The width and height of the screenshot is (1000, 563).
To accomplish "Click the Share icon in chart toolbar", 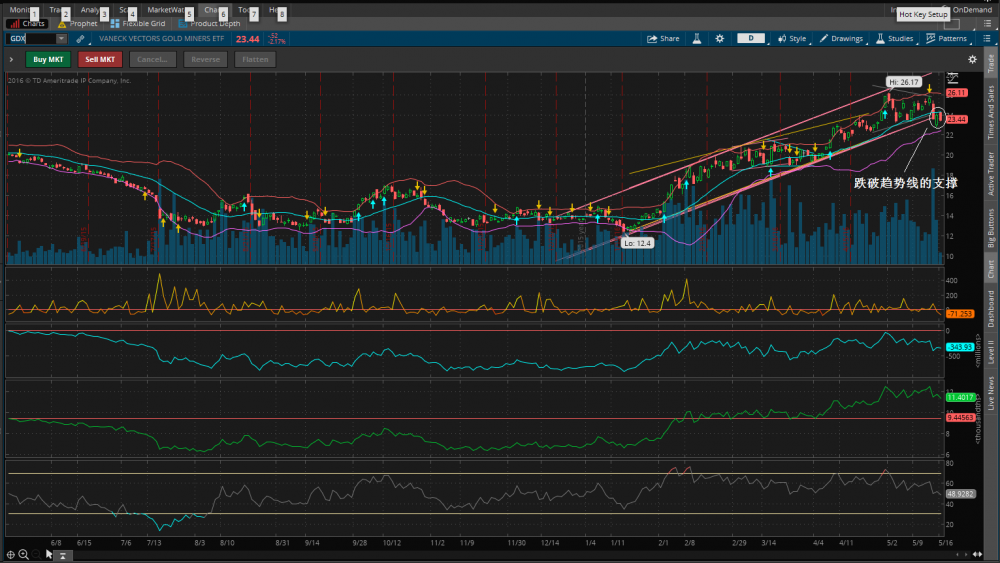I will click(x=663, y=39).
